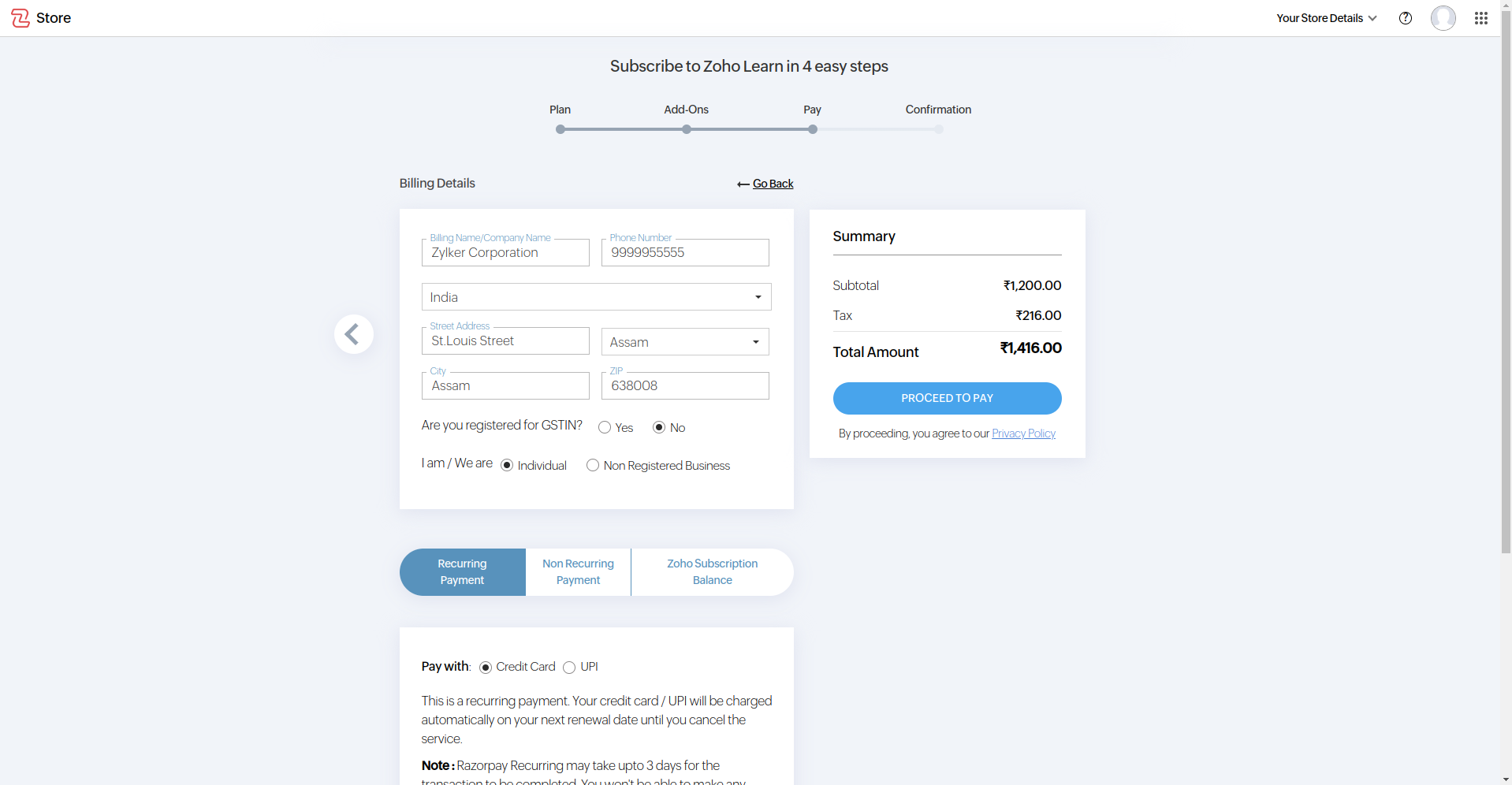Click the Add-Ons step marker
Viewport: 1512px width, 785px height.
[687, 129]
